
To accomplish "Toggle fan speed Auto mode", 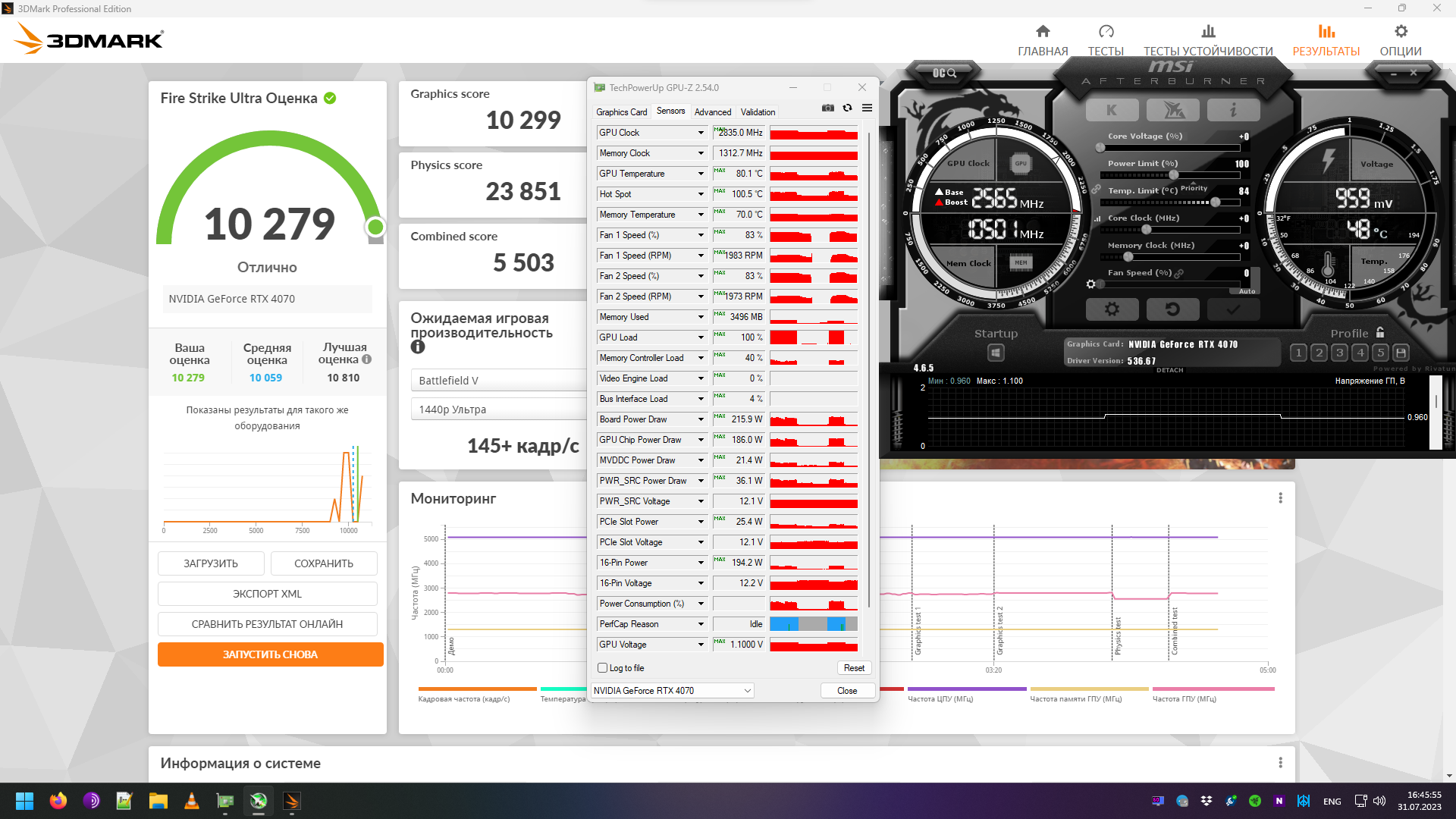I will click(x=1247, y=291).
